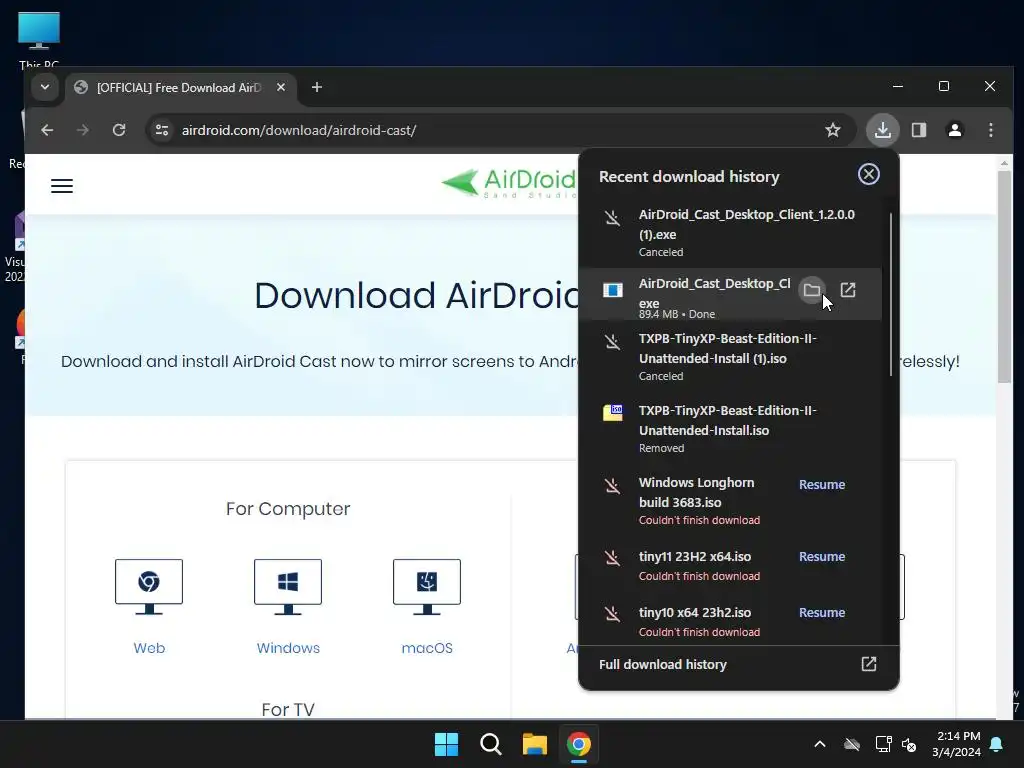Click the completed AirDroid_Cast_Desktop exe file icon
1024x768 pixels.
613,290
